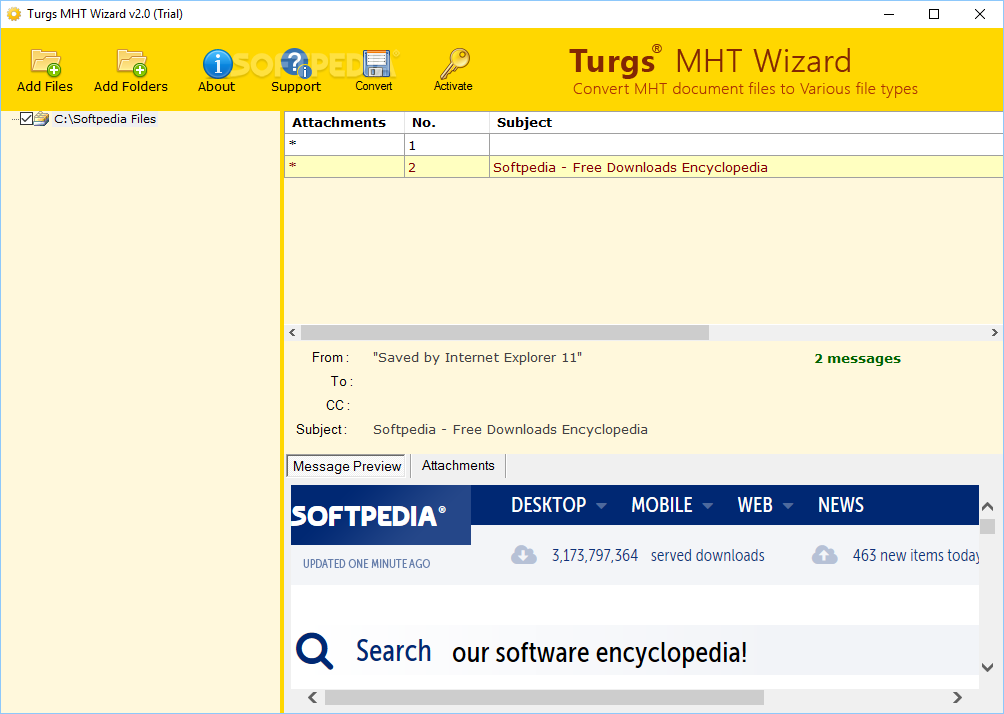The width and height of the screenshot is (1004, 714).
Task: Close the Turgs MHT Wizard window
Action: pos(980,14)
